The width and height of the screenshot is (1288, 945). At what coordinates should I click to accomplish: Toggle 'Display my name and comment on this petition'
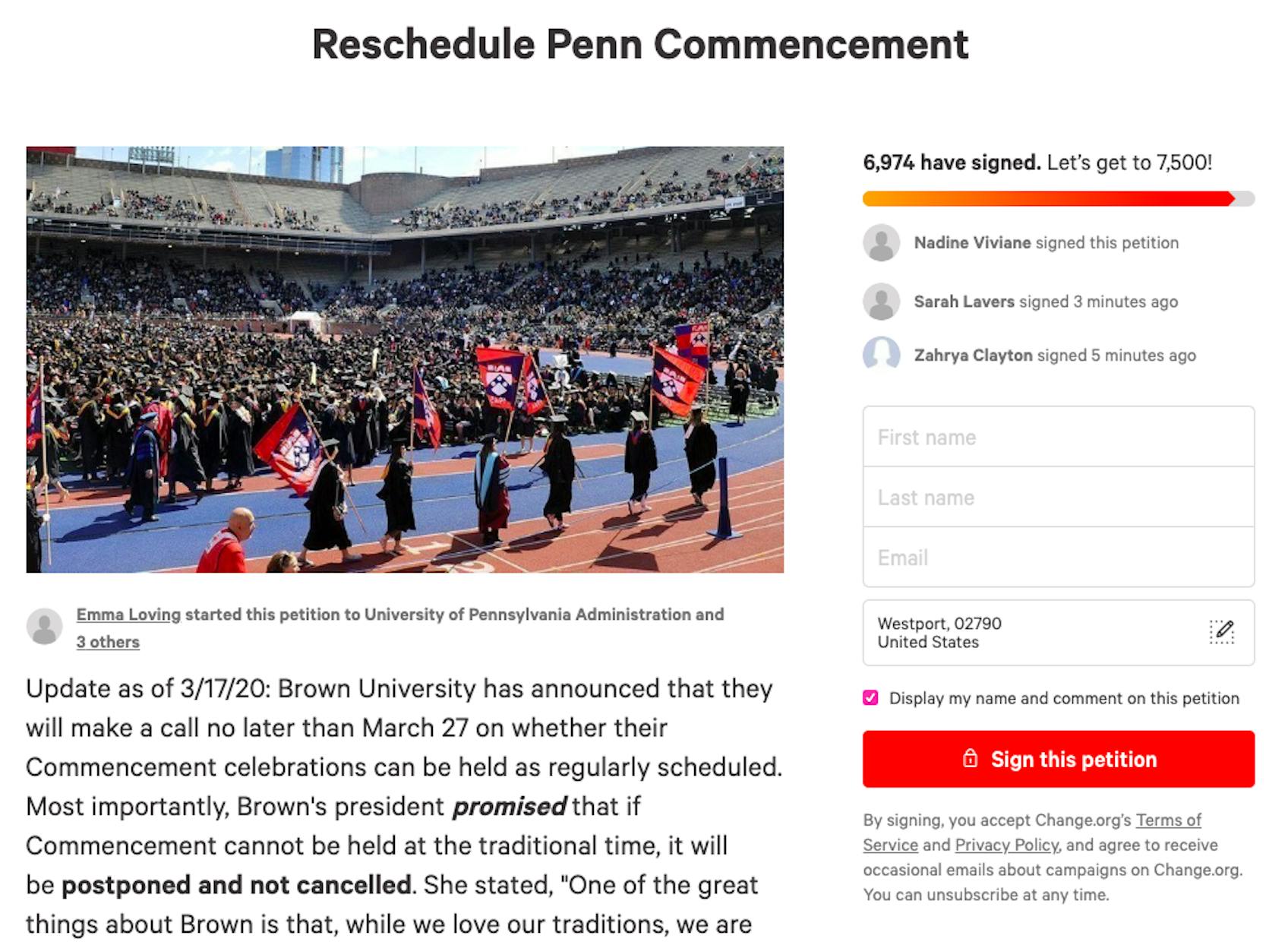click(871, 697)
